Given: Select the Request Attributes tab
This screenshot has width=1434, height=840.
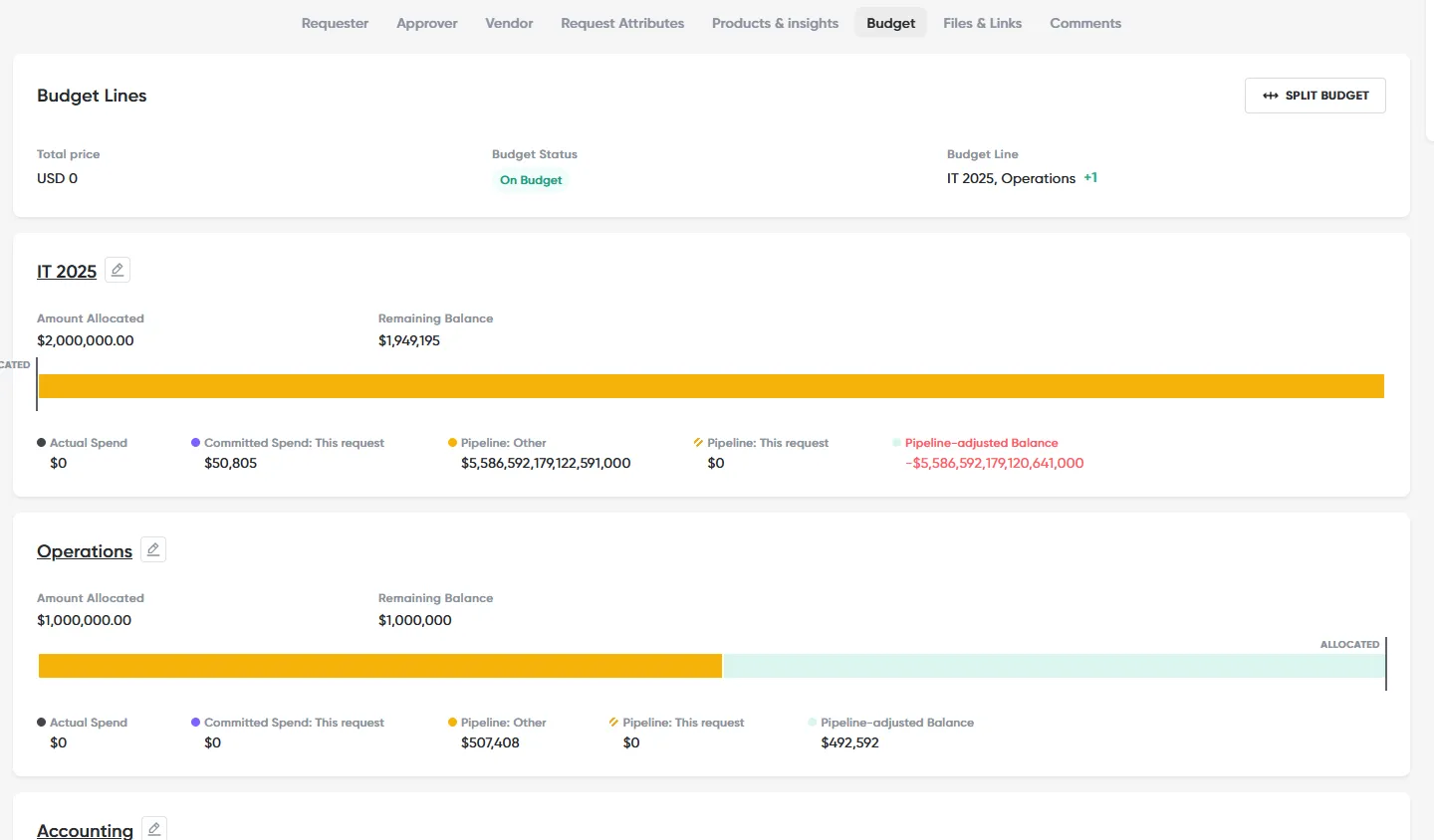Looking at the screenshot, I should [622, 23].
